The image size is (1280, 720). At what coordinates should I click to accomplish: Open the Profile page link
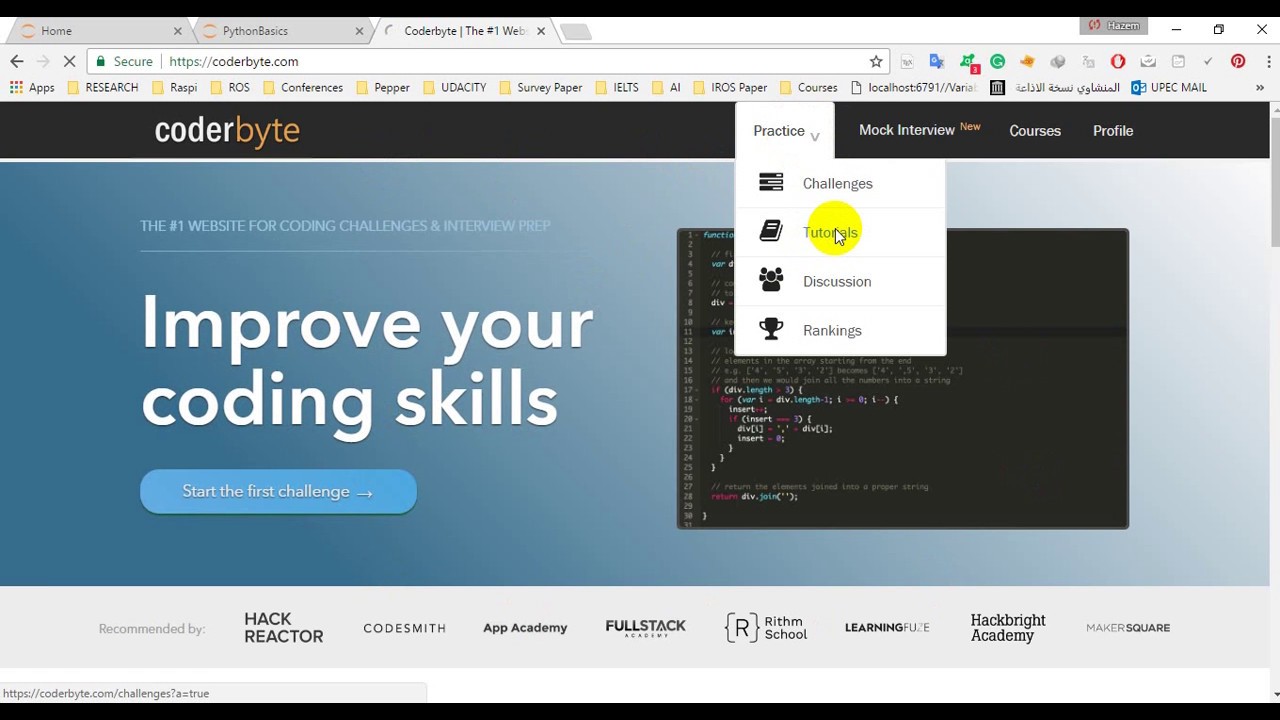[1113, 131]
